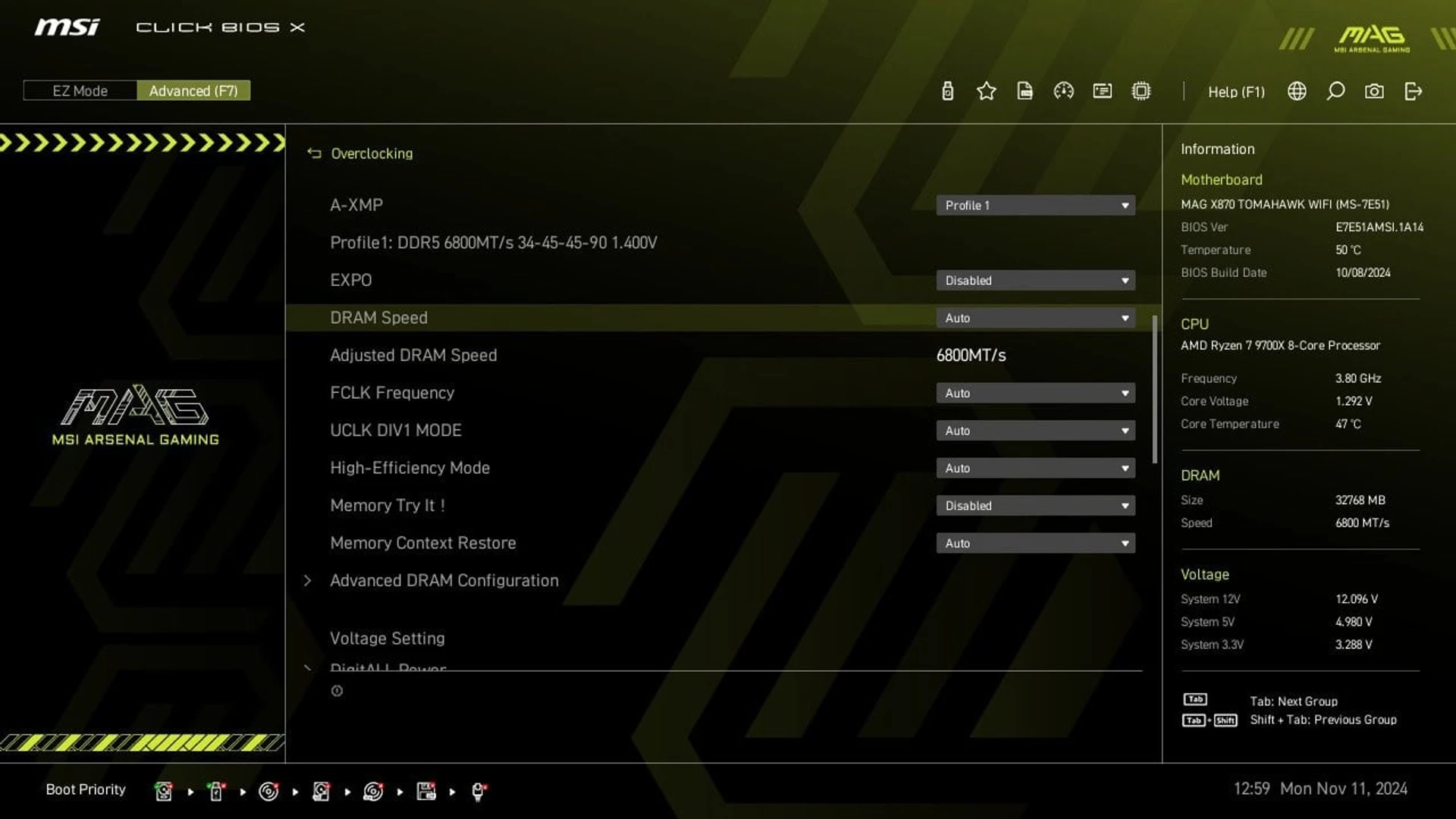Image resolution: width=1456 pixels, height=819 pixels.
Task: Select the first optical disc boot icon
Action: [268, 791]
